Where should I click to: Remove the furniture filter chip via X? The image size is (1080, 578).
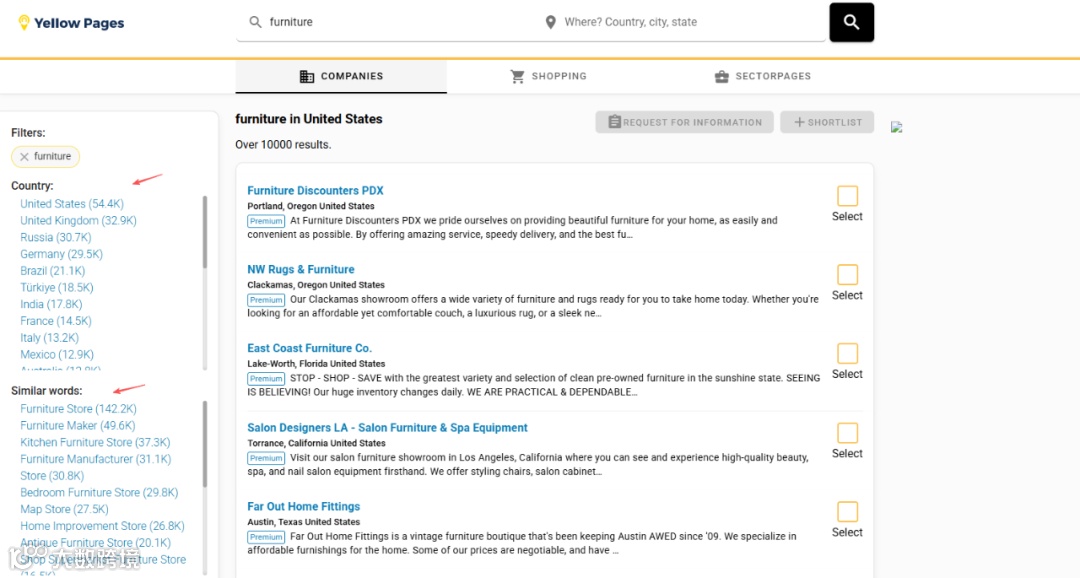(x=24, y=157)
